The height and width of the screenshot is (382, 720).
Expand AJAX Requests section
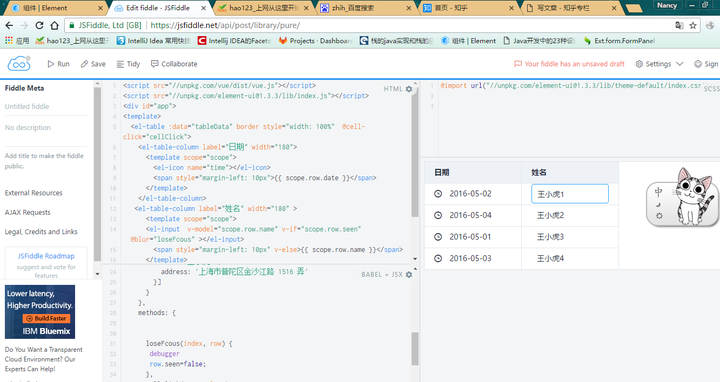click(28, 212)
